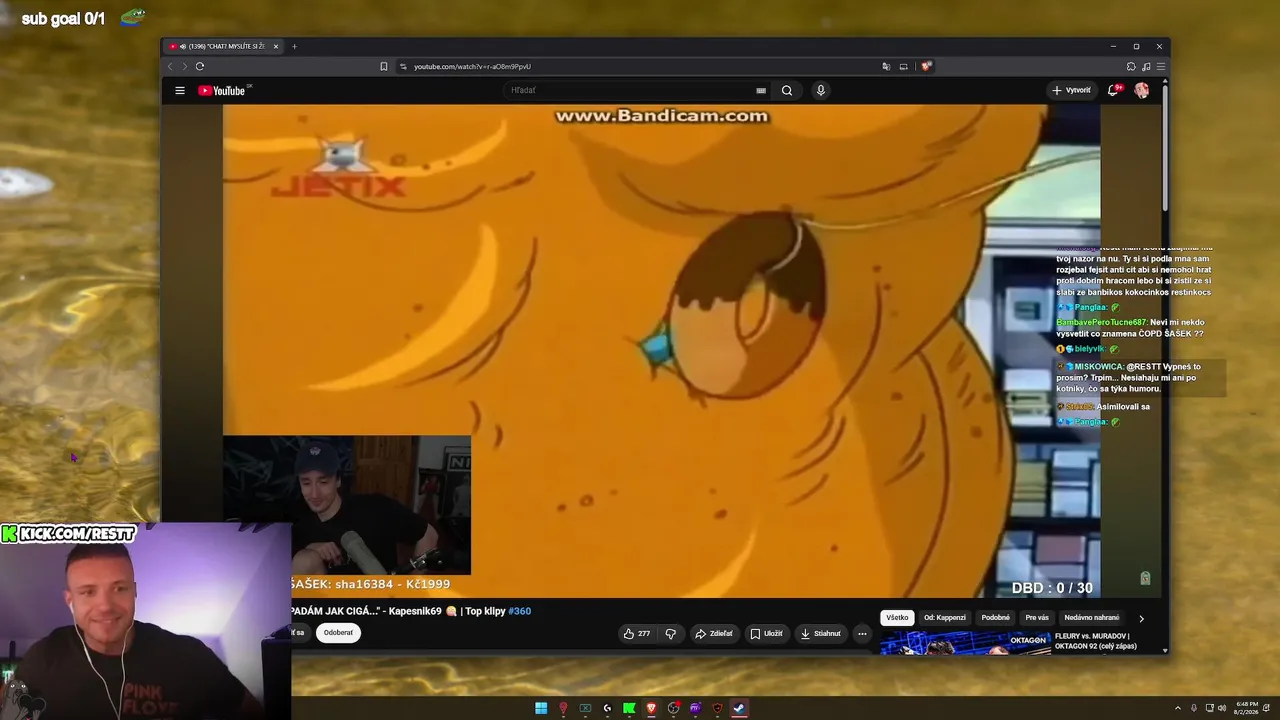Open the Windows Start menu
The width and height of the screenshot is (1280, 720).
click(541, 708)
